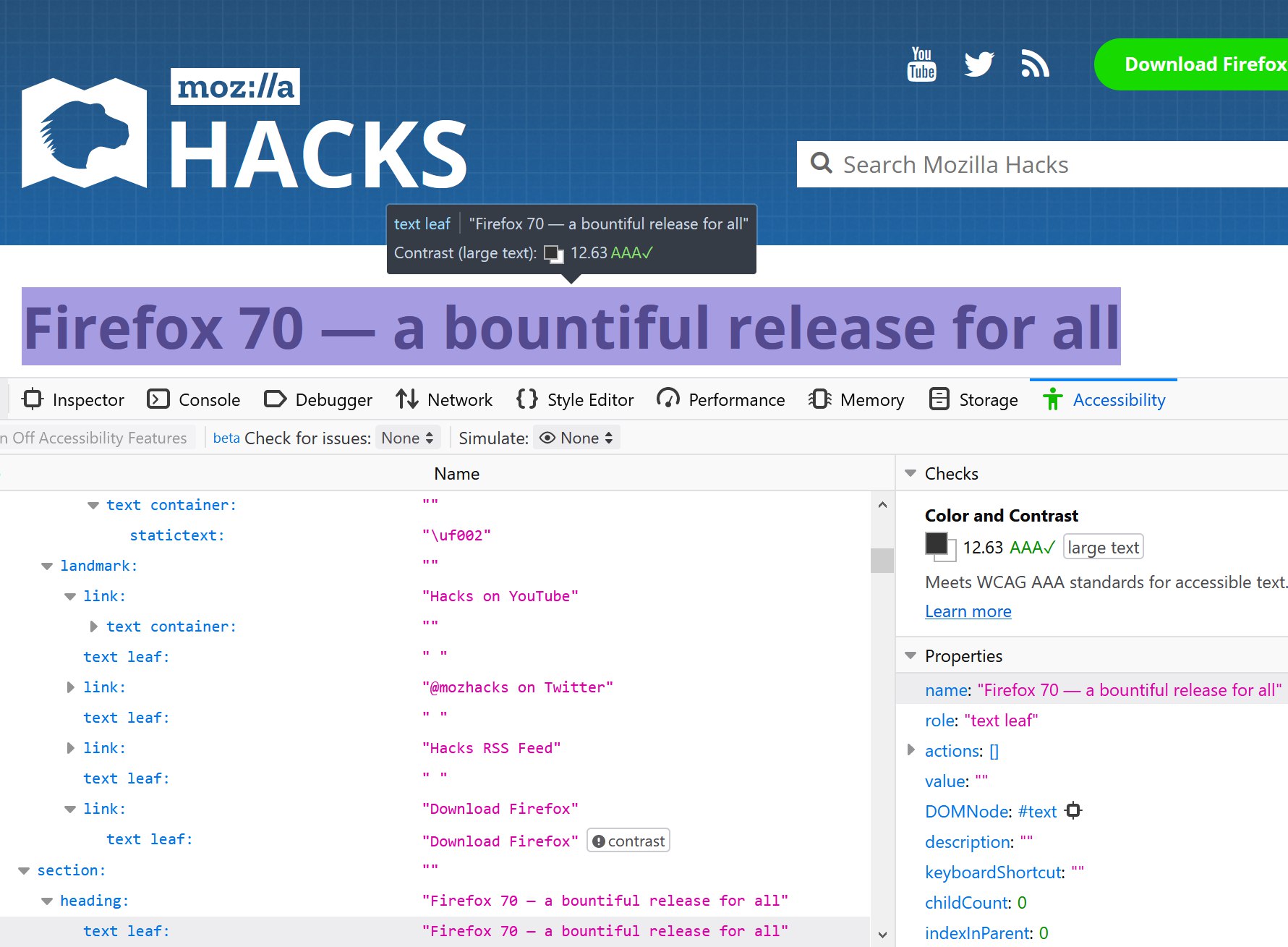Viewport: 1288px width, 947px height.
Task: Open the Simulate None dropdown
Action: coord(577,438)
